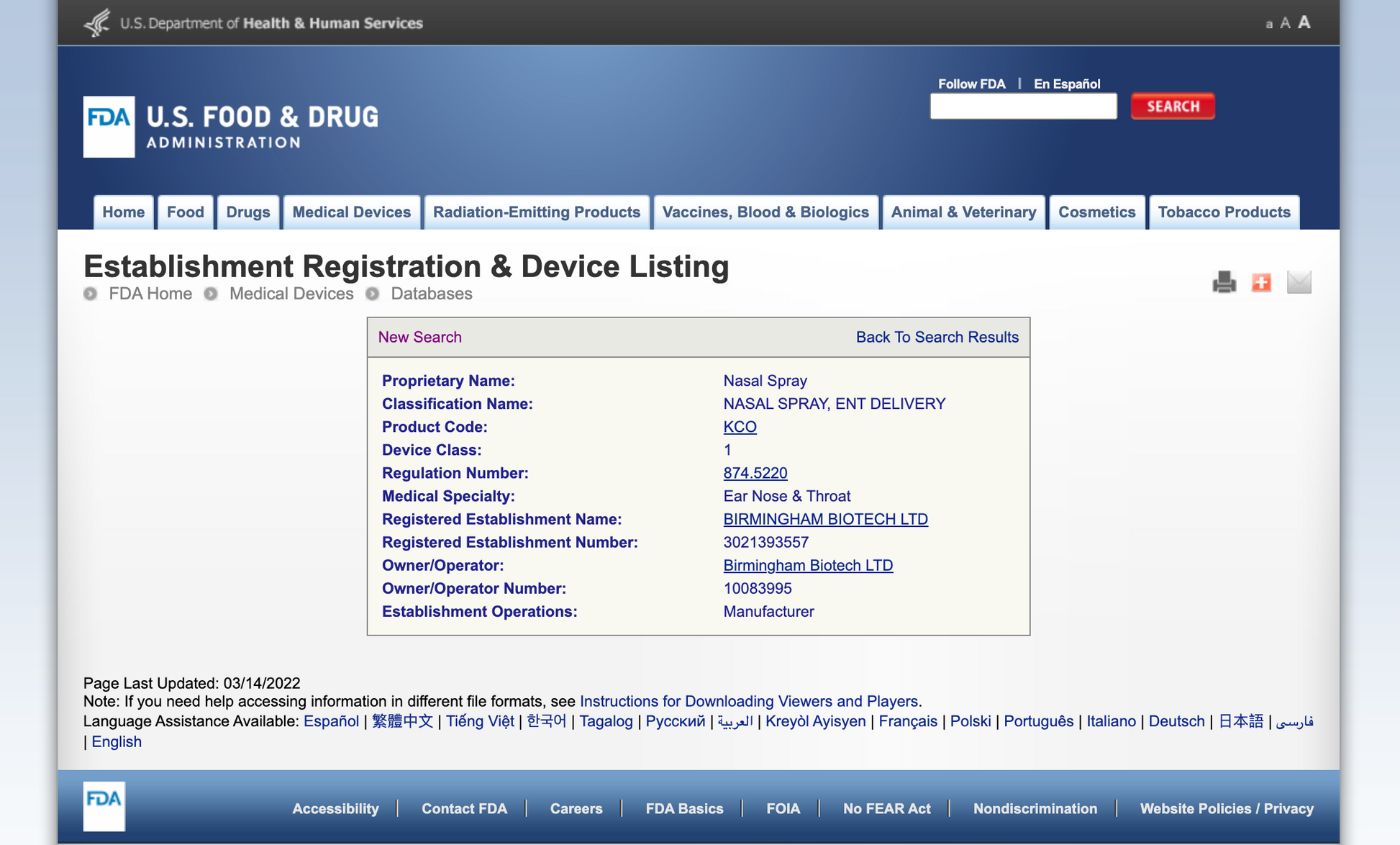Open Birmingham Biotech LTD owner/operator link
Screen dimensions: 1400x845
point(808,565)
